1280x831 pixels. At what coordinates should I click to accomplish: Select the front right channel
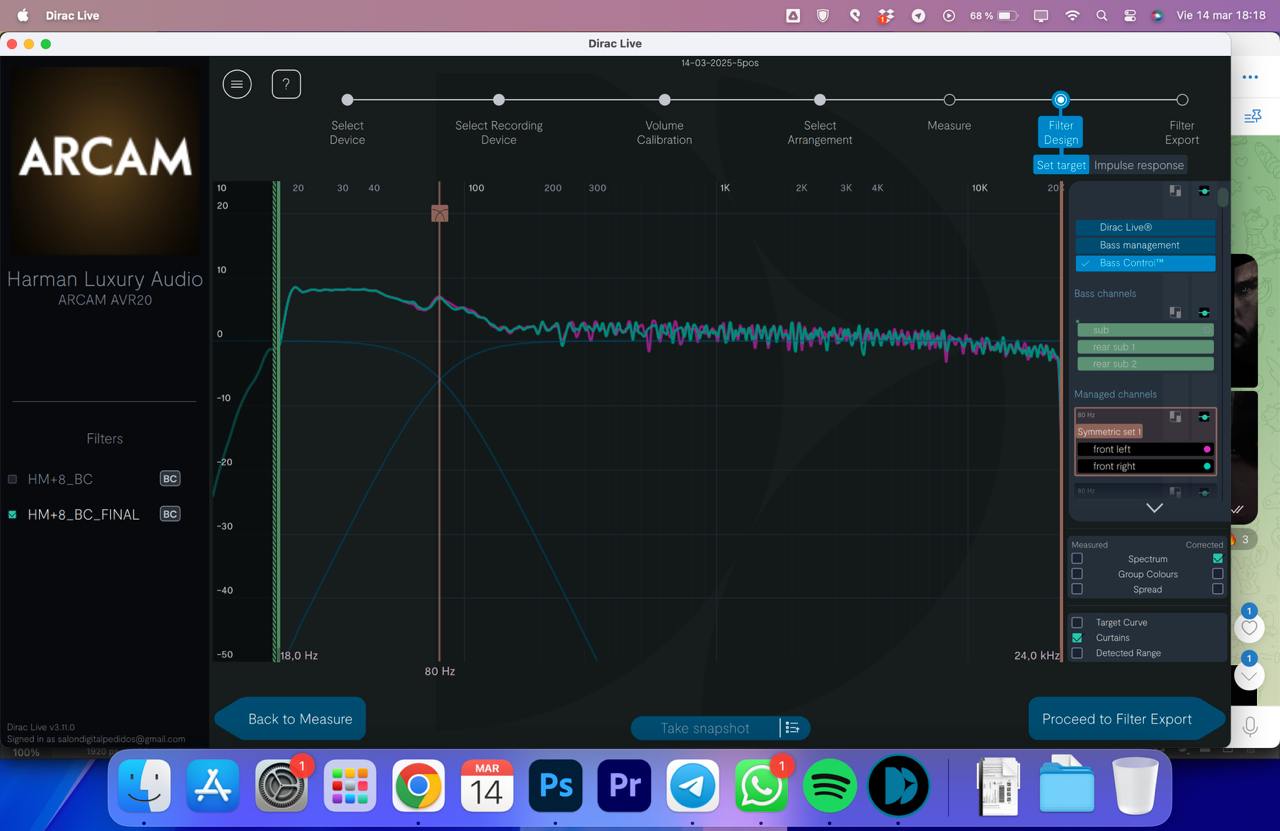click(x=1145, y=466)
